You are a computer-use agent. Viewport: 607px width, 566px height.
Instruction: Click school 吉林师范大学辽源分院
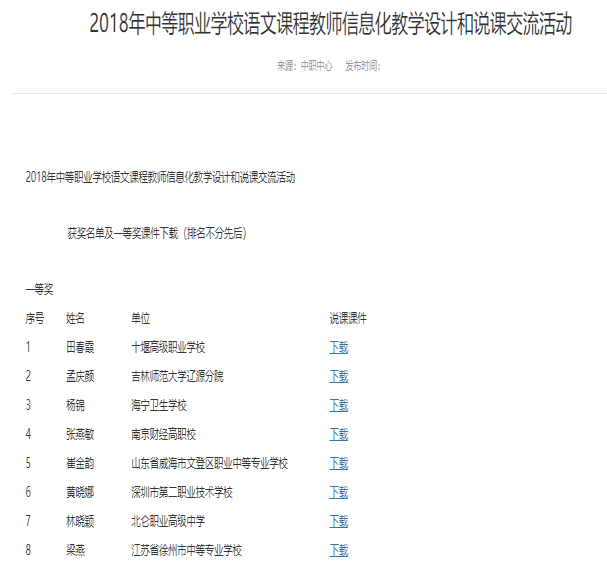click(x=178, y=376)
